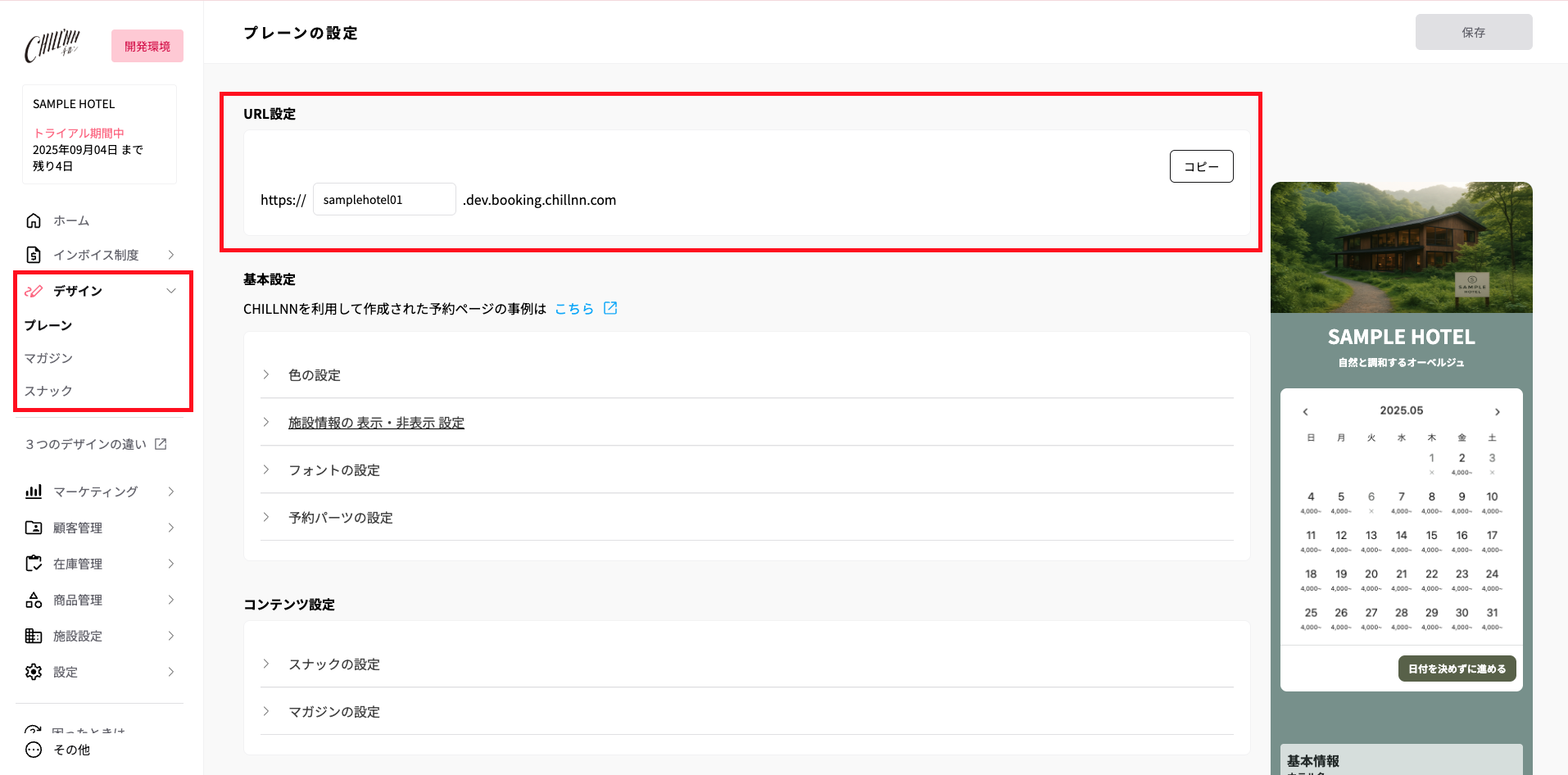
Task: Expand the 商品管理 submenu chevron
Action: coord(171,600)
